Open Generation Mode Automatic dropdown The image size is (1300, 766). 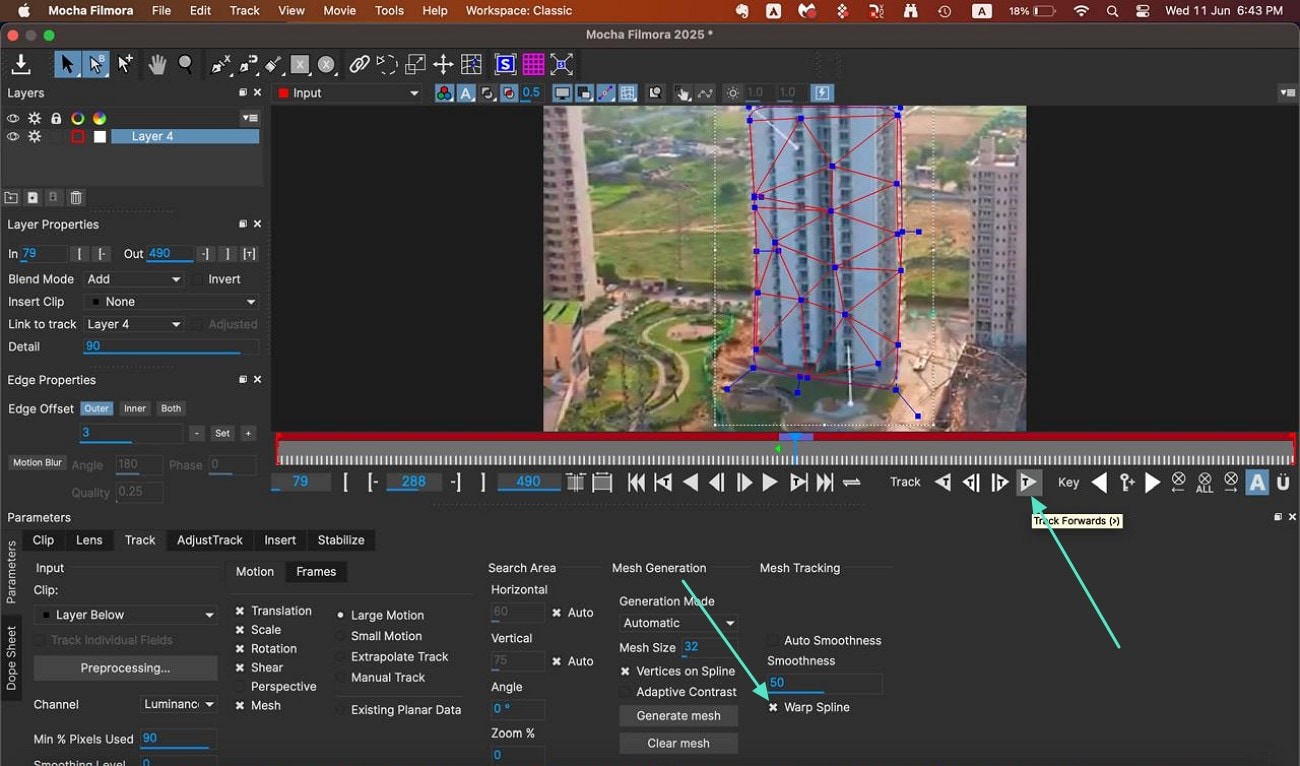[x=679, y=623]
